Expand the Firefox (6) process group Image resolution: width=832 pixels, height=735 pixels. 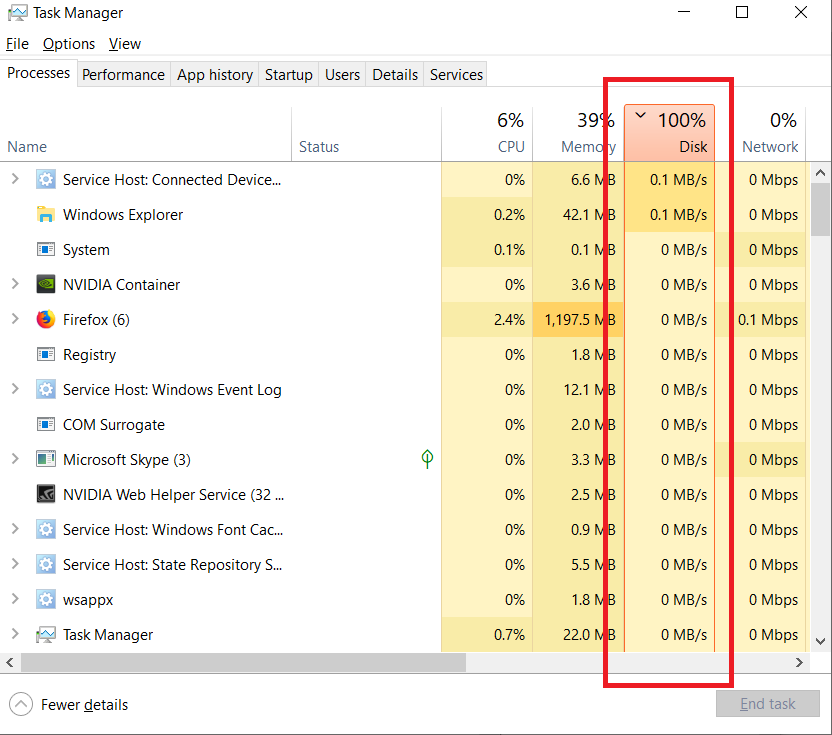tap(15, 319)
